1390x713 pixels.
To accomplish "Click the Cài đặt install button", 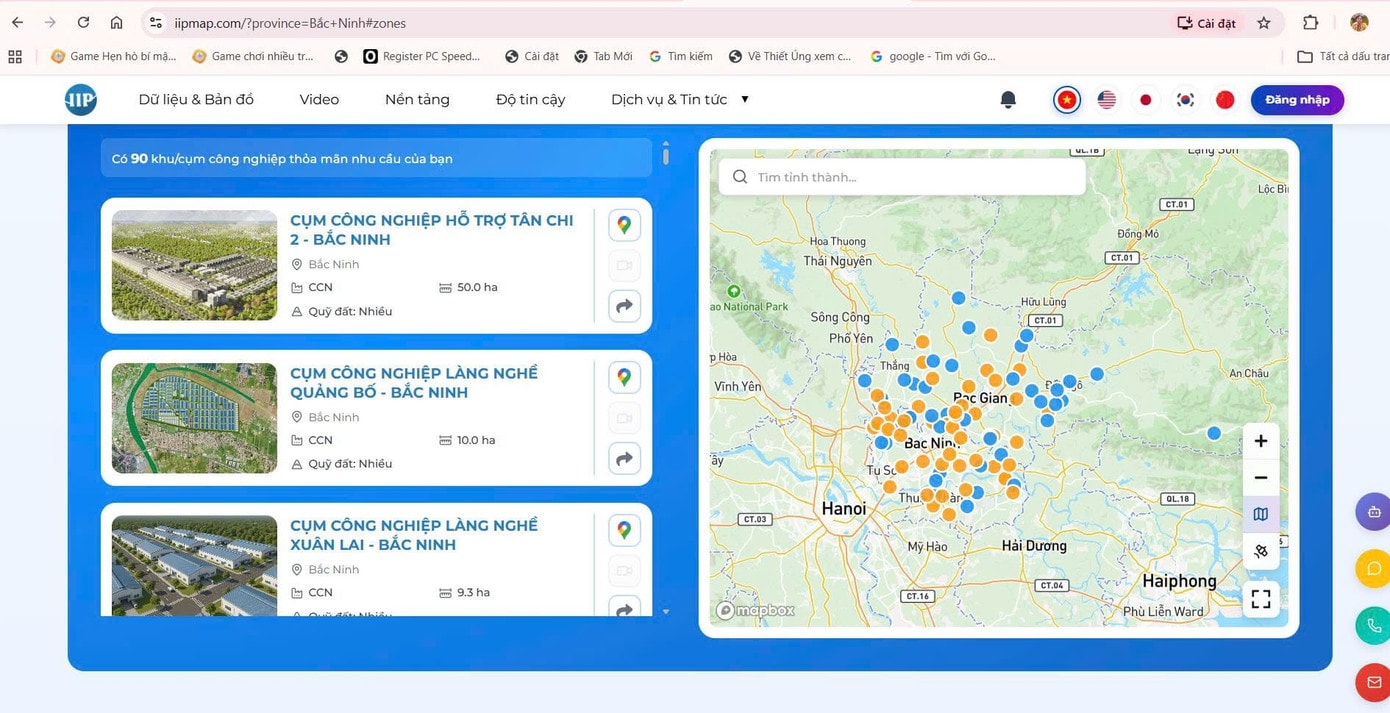I will [x=1207, y=23].
